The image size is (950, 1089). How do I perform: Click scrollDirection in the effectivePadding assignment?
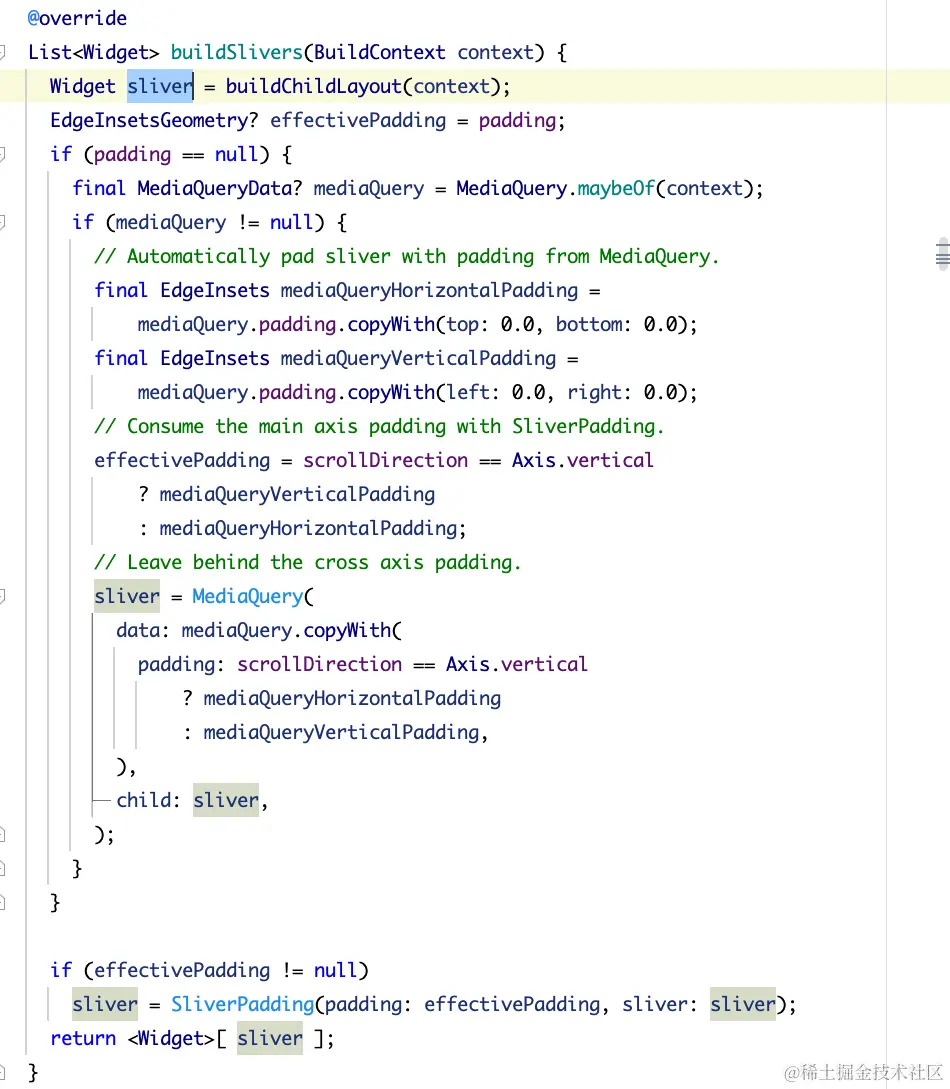click(385, 460)
